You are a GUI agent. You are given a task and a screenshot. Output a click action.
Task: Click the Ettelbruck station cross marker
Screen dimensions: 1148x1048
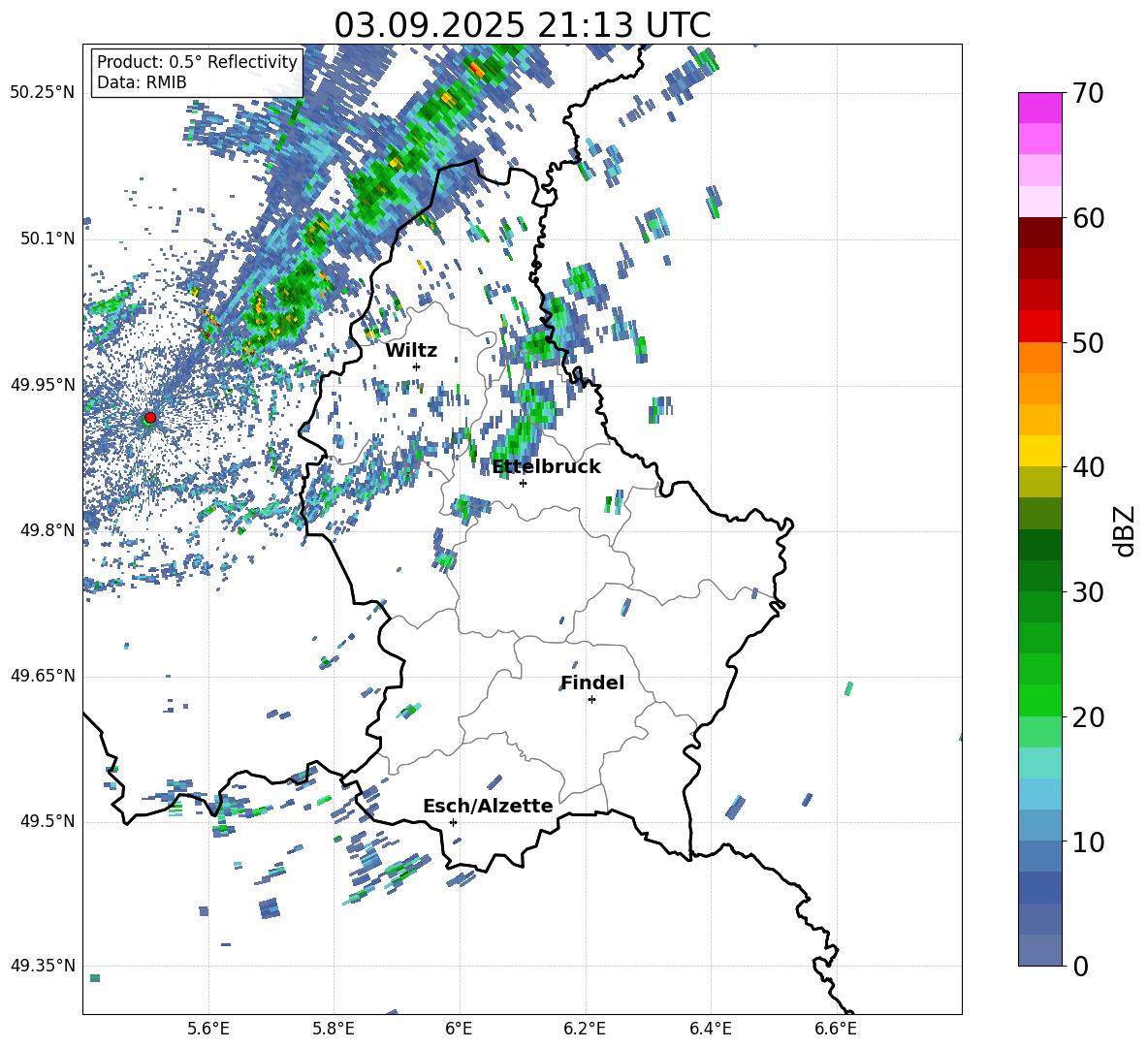[x=523, y=483]
